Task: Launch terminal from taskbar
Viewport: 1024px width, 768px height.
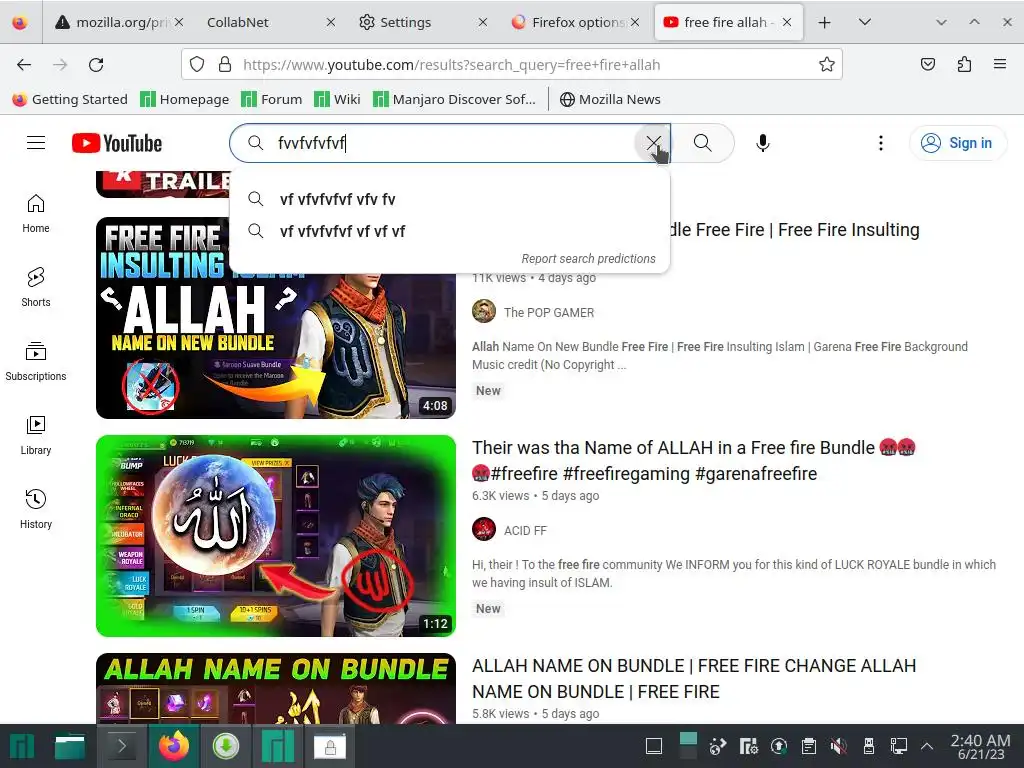Action: point(121,746)
